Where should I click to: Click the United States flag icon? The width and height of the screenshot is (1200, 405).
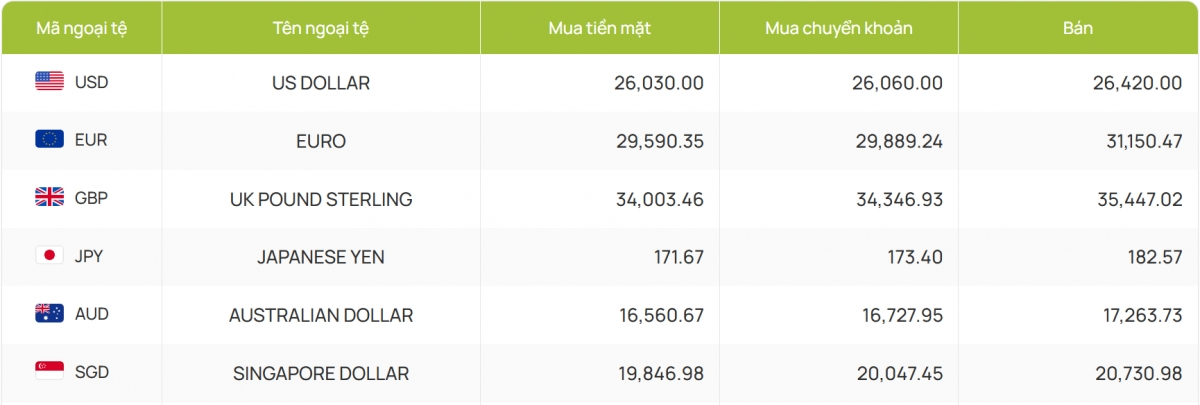click(x=50, y=82)
